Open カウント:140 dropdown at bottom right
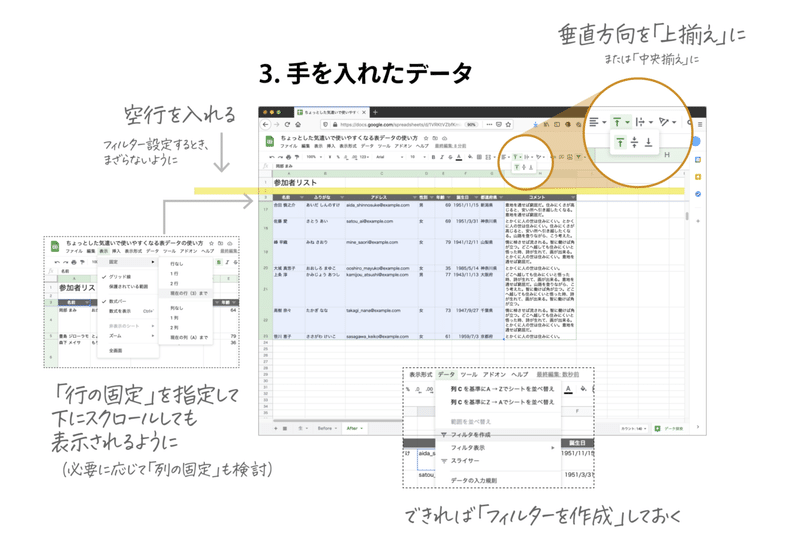This screenshot has width=800, height=558. point(634,428)
